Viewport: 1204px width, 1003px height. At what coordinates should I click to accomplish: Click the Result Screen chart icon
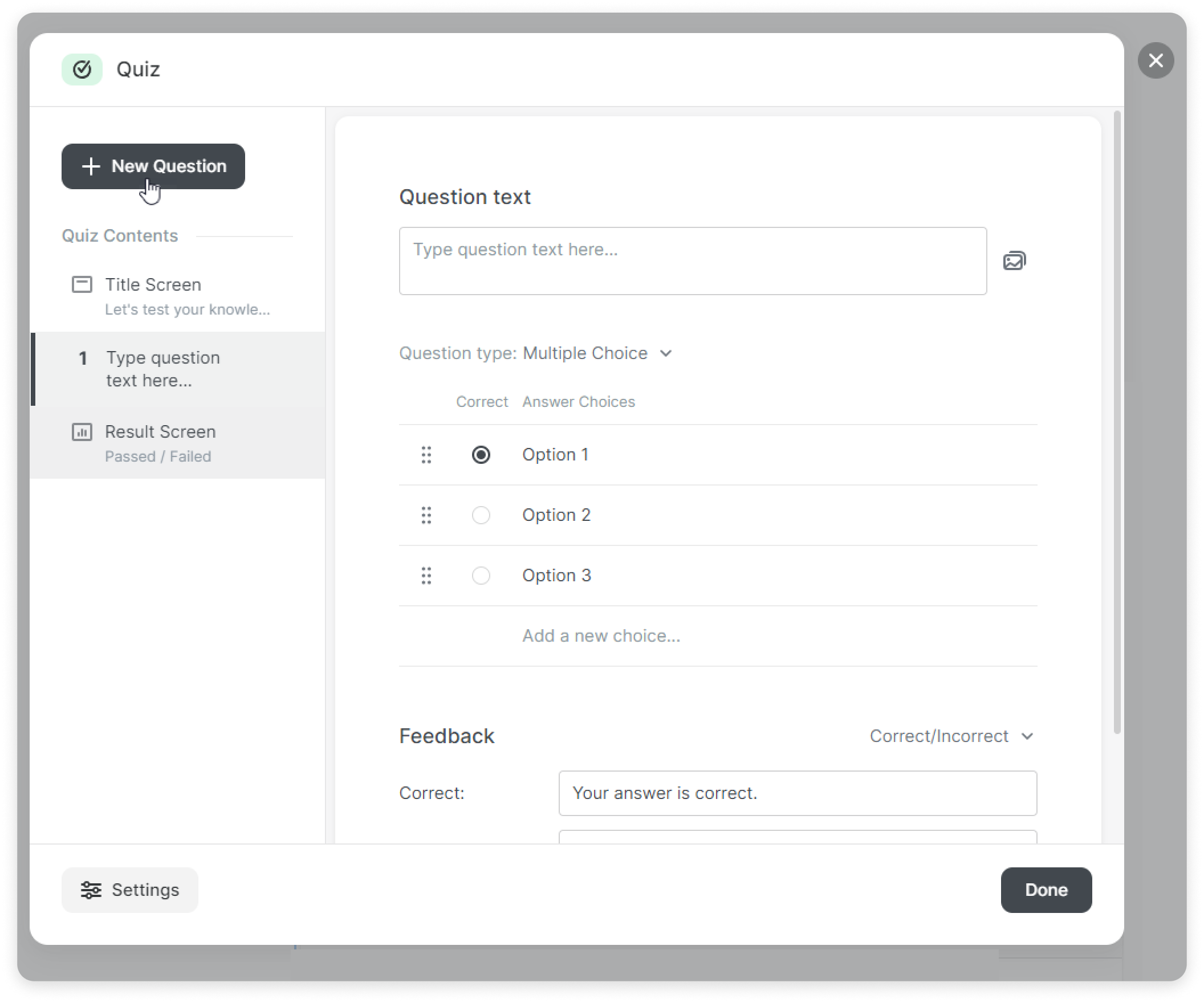point(82,431)
